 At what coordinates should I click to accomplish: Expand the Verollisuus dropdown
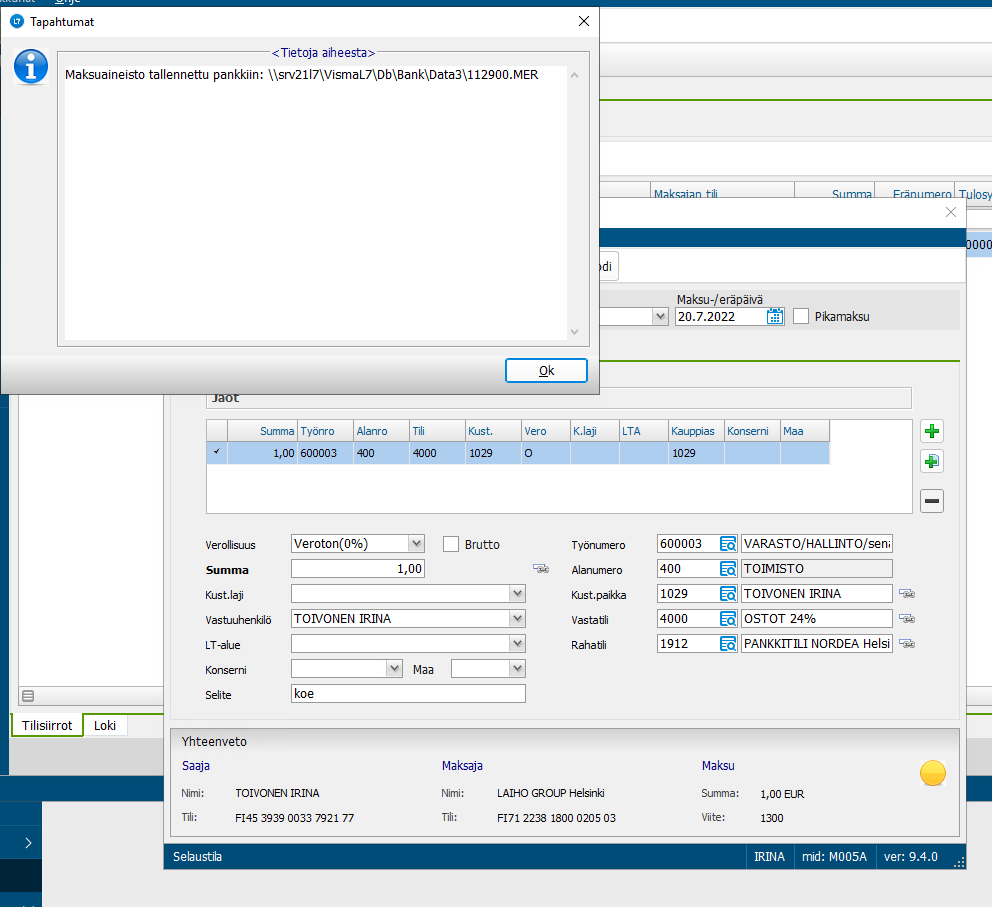pos(416,543)
